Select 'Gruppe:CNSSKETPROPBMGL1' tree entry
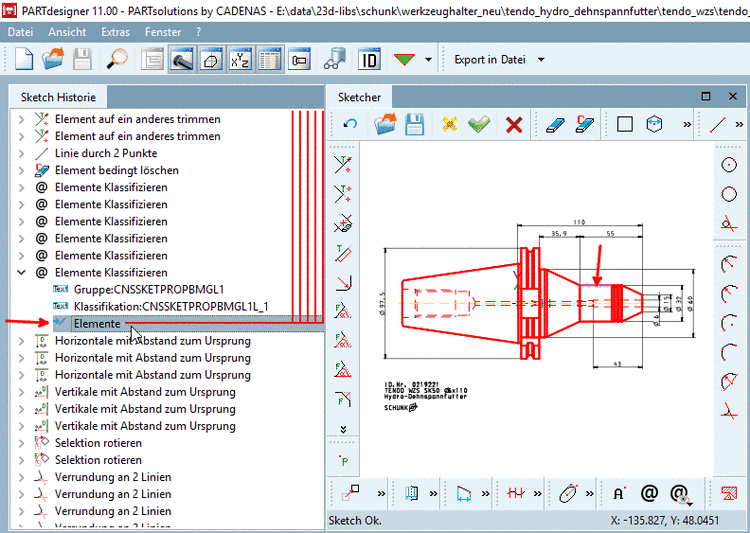The height and width of the screenshot is (533, 750). click(148, 290)
